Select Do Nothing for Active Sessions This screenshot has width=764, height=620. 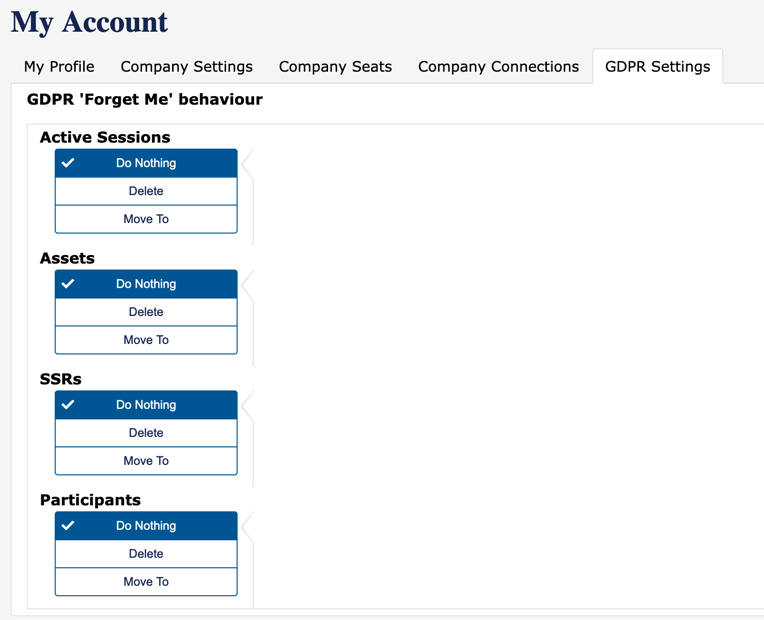point(146,163)
